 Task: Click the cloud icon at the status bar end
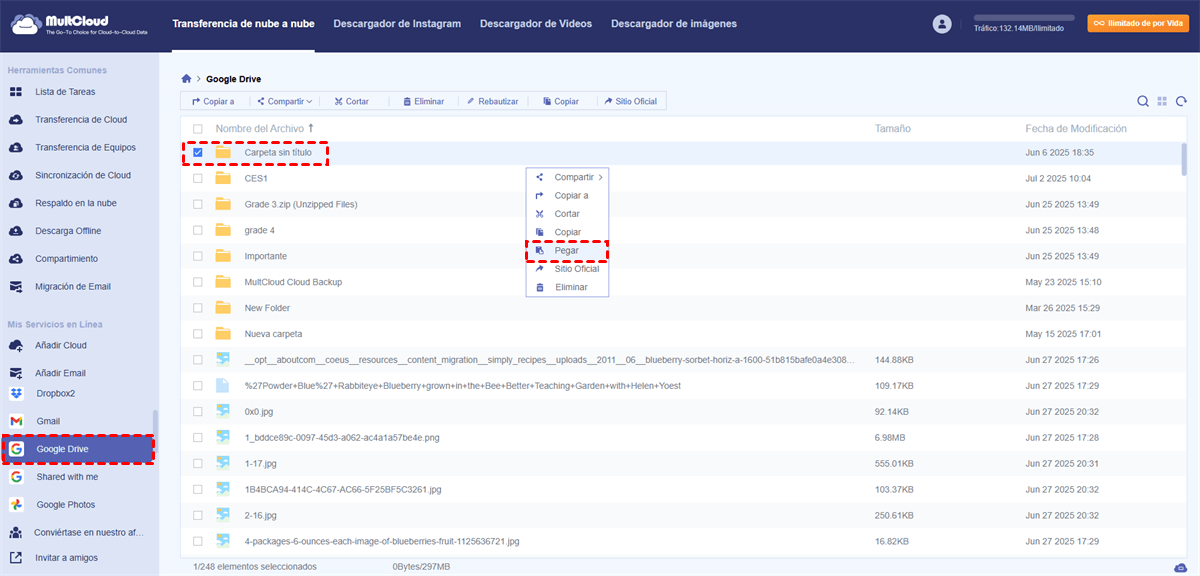click(x=1183, y=567)
